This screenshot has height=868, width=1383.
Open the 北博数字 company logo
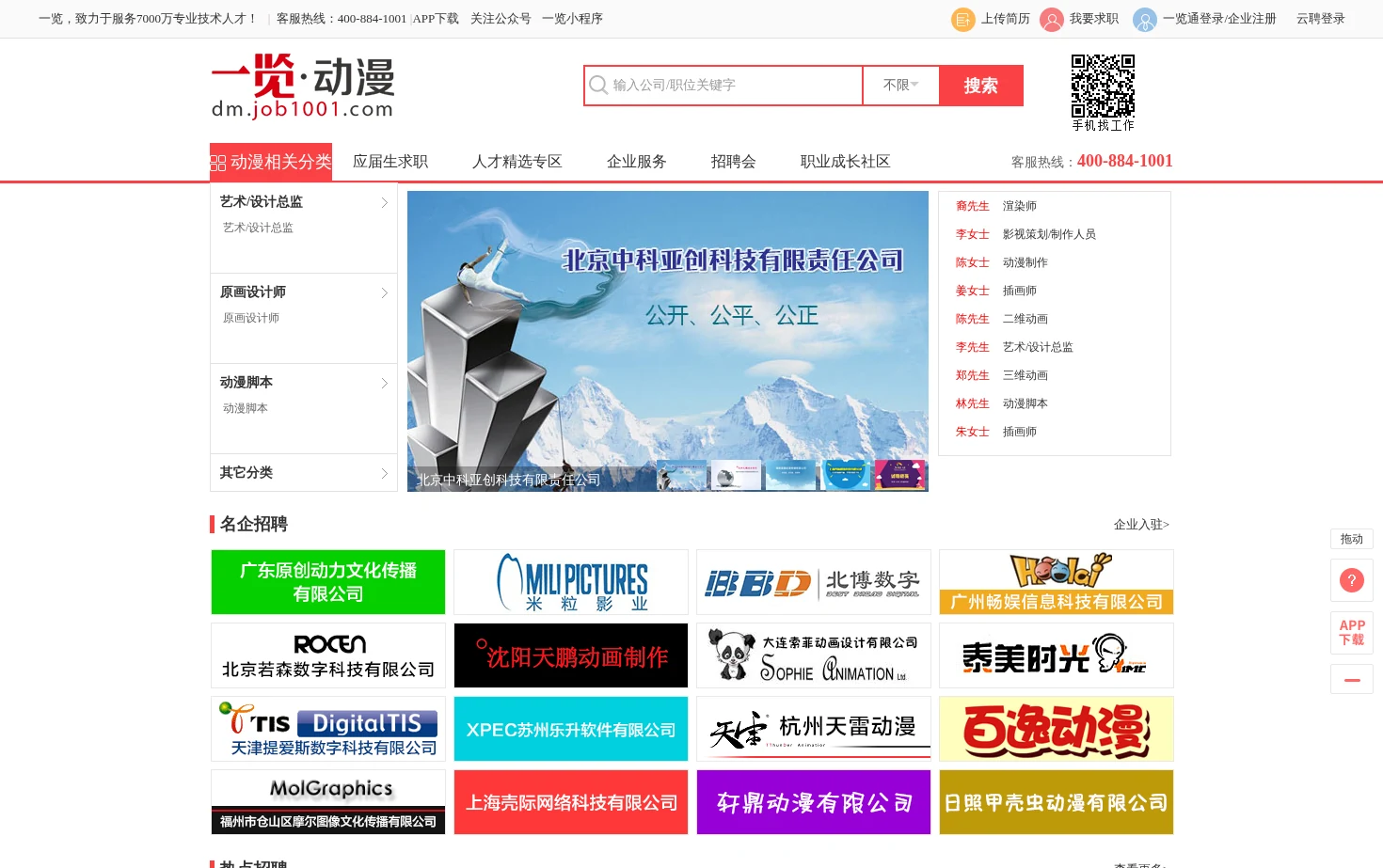click(x=814, y=582)
